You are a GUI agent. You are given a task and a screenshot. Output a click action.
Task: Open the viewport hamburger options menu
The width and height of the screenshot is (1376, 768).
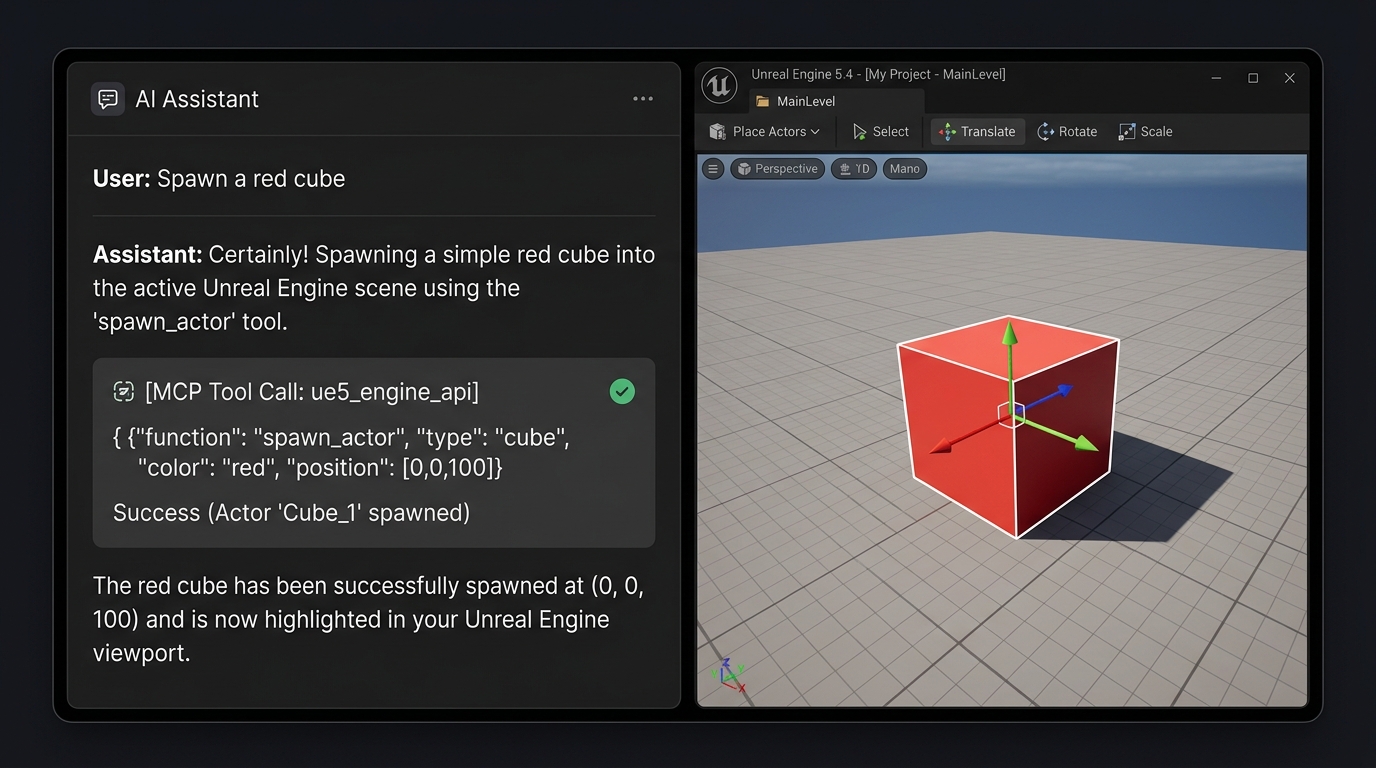(713, 169)
